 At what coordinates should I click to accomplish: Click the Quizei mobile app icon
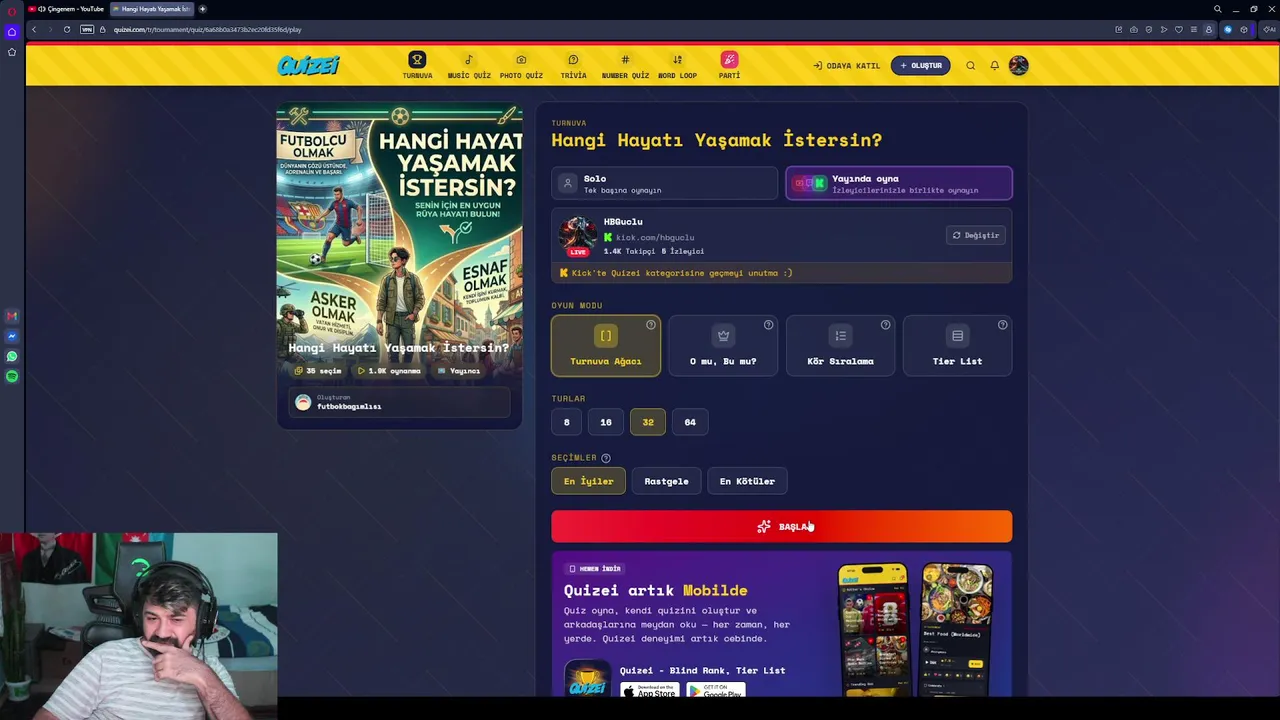tap(587, 678)
